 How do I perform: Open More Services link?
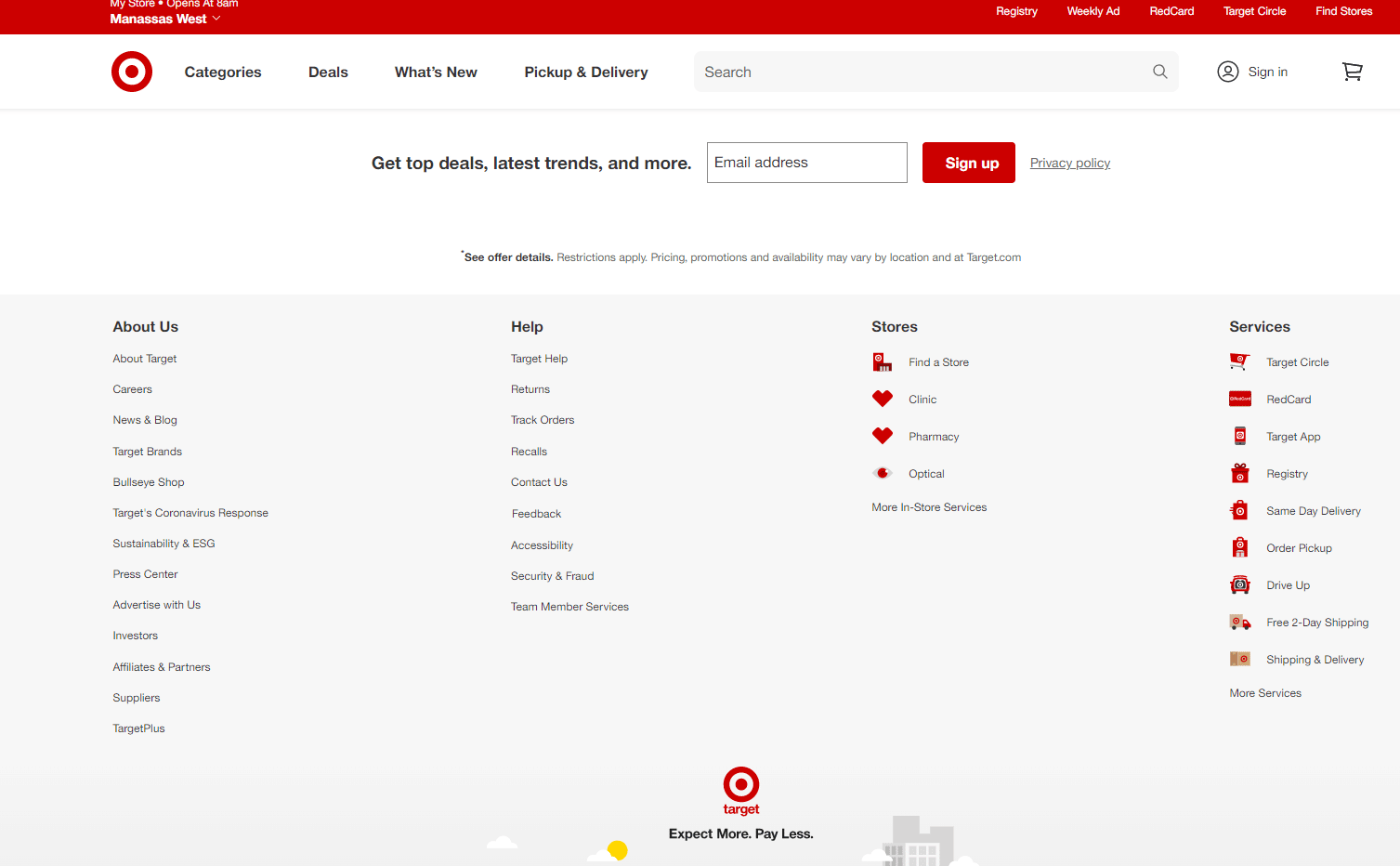(1265, 693)
